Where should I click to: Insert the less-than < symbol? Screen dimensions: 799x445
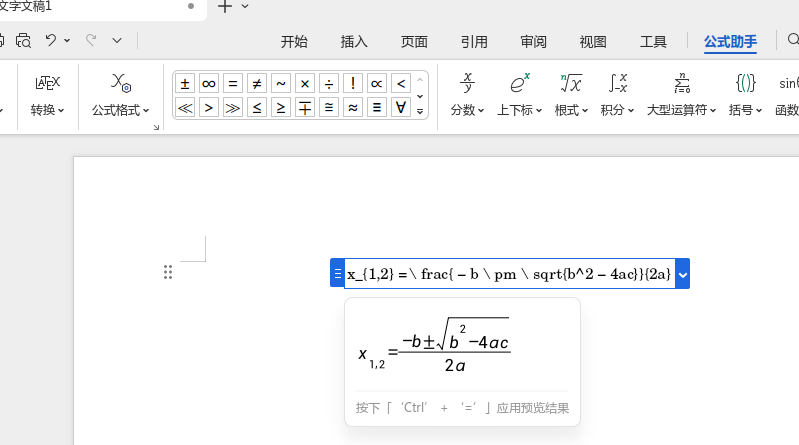[401, 84]
